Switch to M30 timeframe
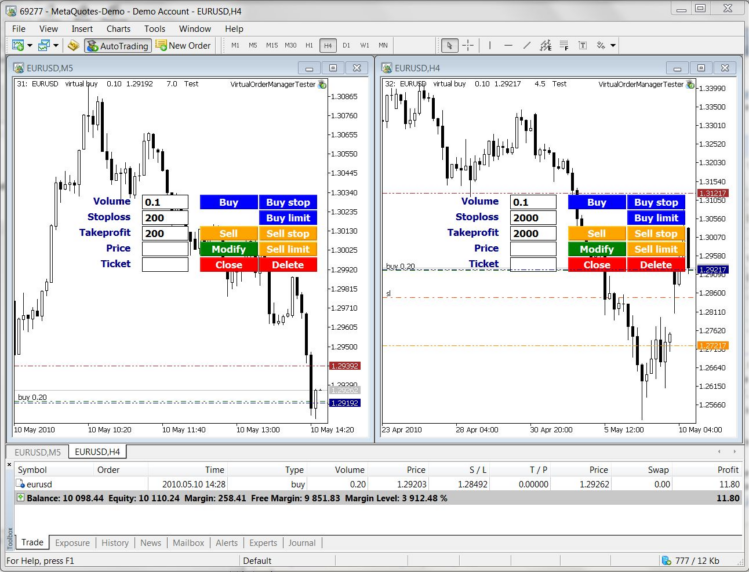Viewport: 749px width, 572px height. click(x=290, y=45)
